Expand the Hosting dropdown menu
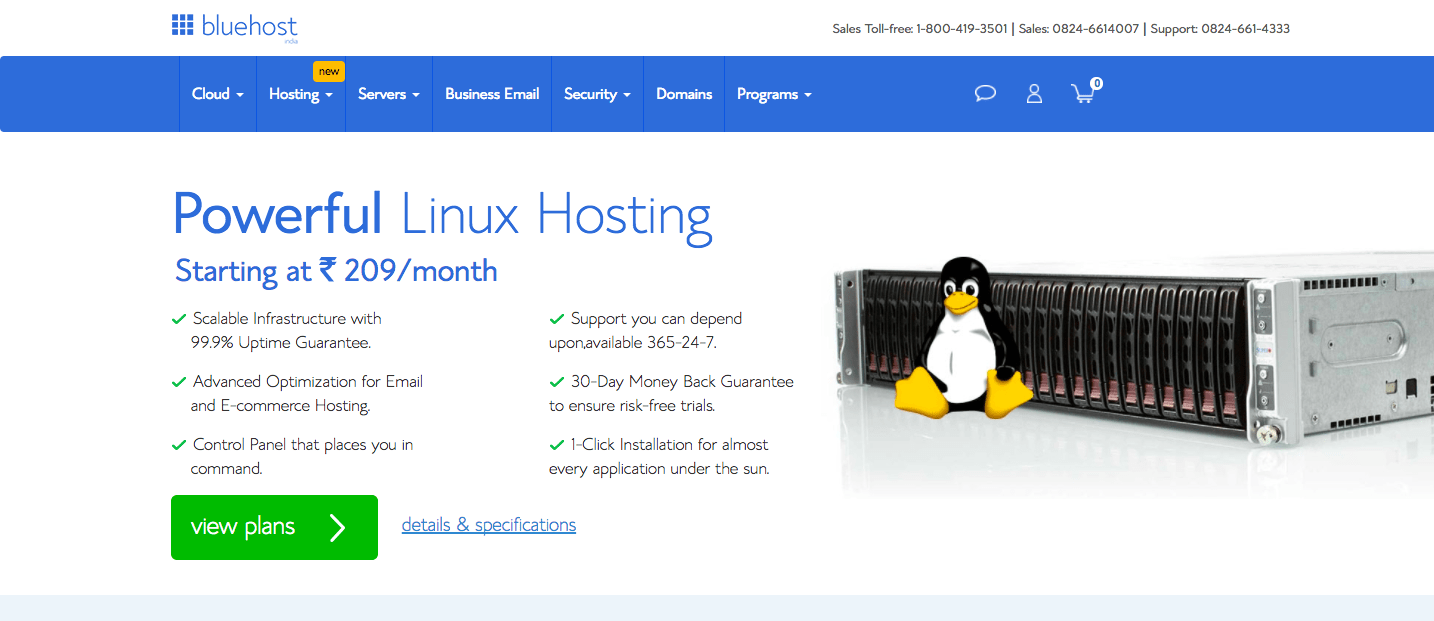 301,94
